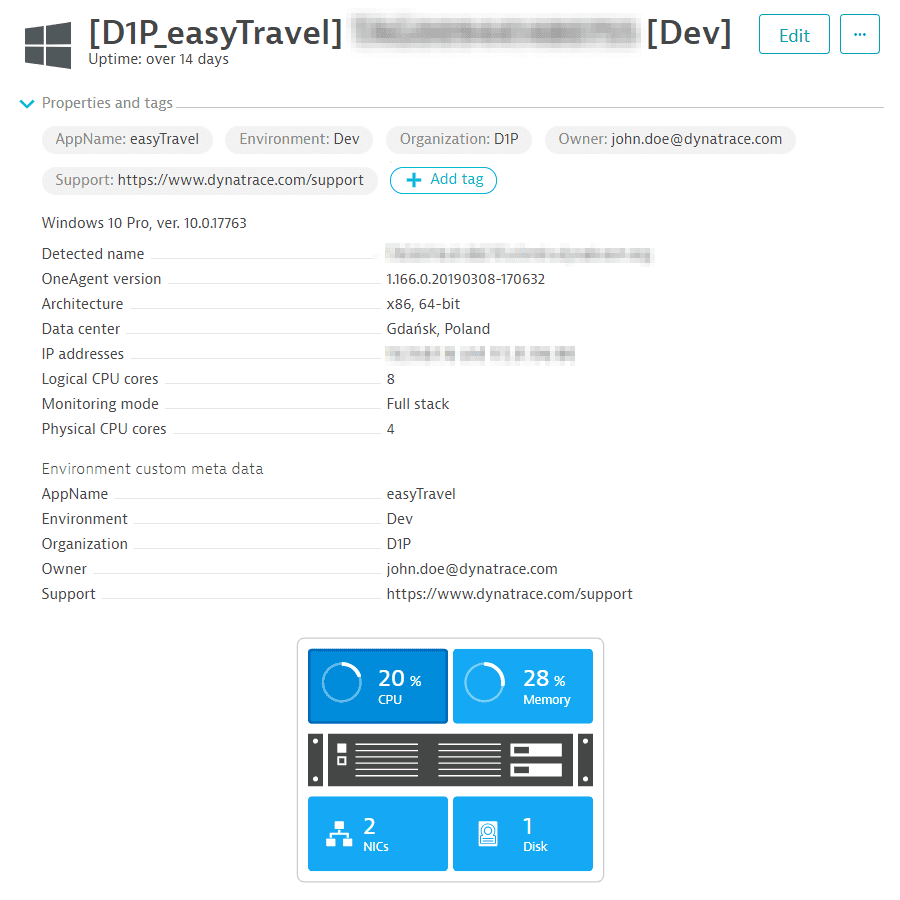Image resolution: width=900 pixels, height=900 pixels.
Task: Open the NICs tile
Action: [x=378, y=834]
